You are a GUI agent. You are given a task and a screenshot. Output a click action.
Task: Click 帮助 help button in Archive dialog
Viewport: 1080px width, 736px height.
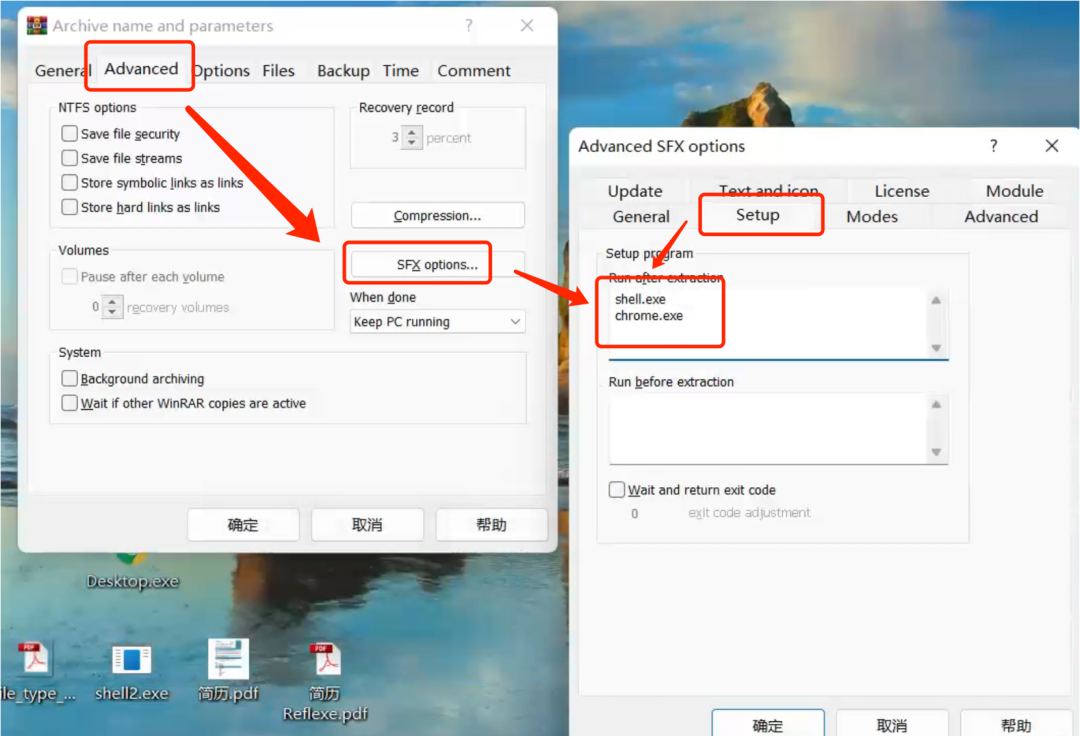(491, 525)
